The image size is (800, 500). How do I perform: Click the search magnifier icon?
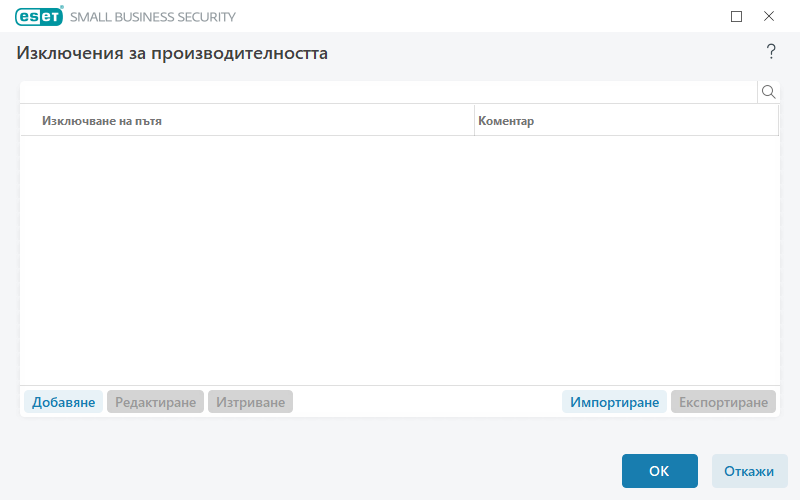(x=768, y=92)
